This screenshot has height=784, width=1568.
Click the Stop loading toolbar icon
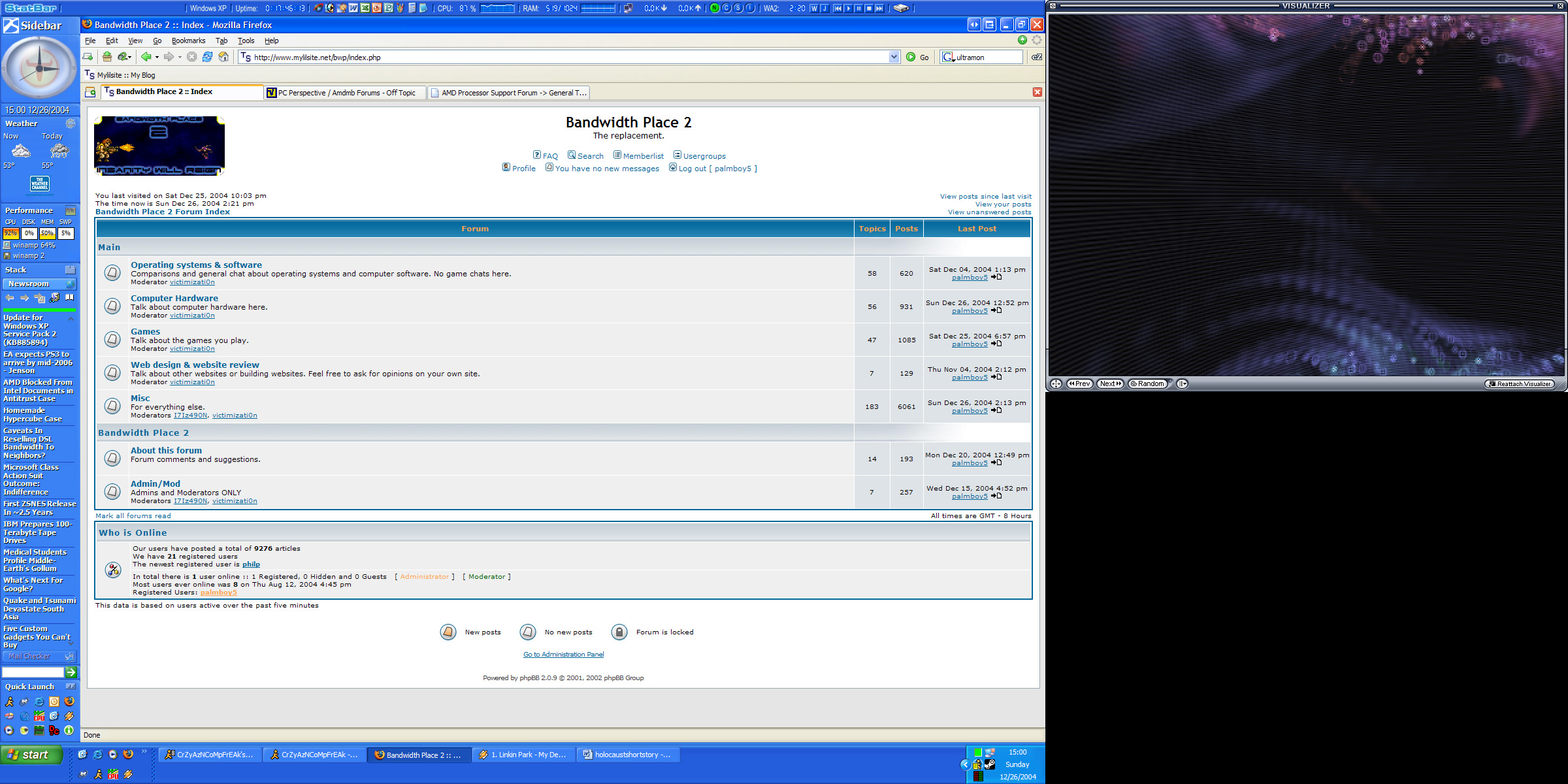coord(191,57)
